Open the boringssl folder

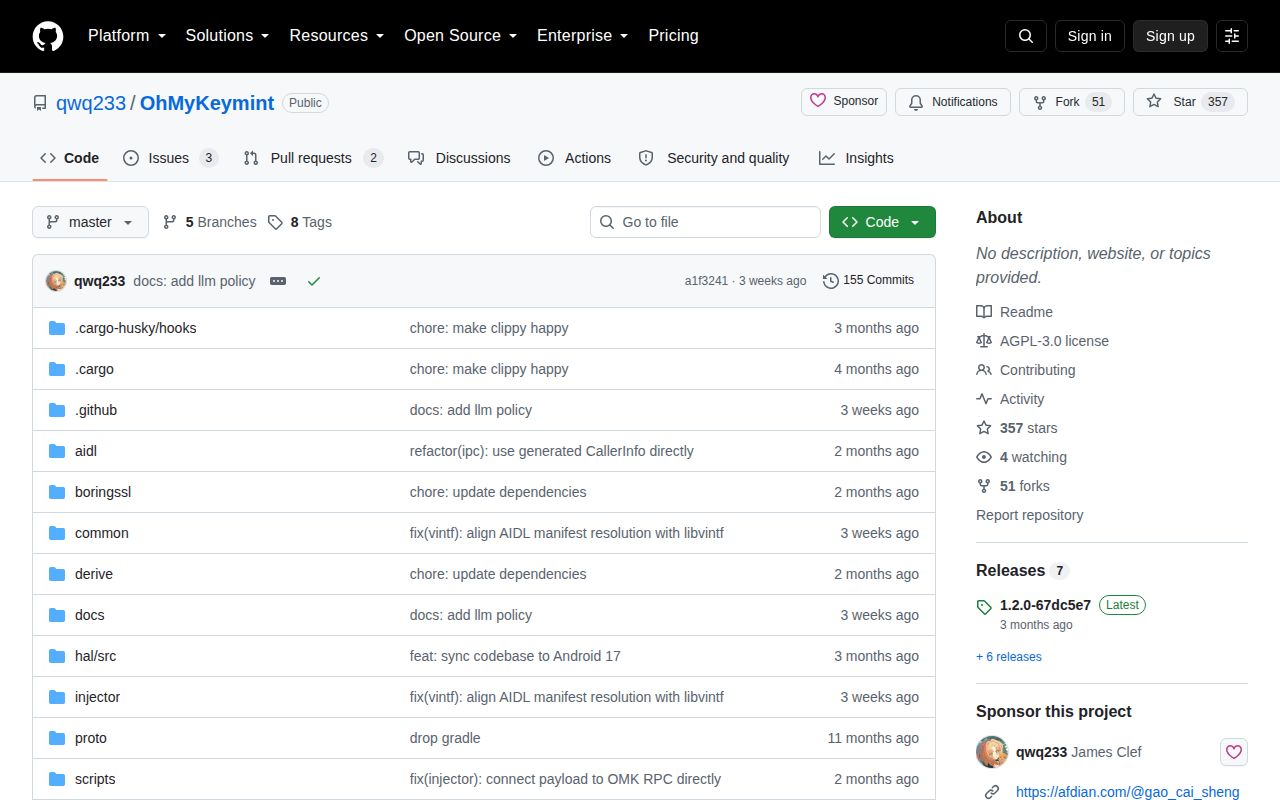tap(103, 492)
